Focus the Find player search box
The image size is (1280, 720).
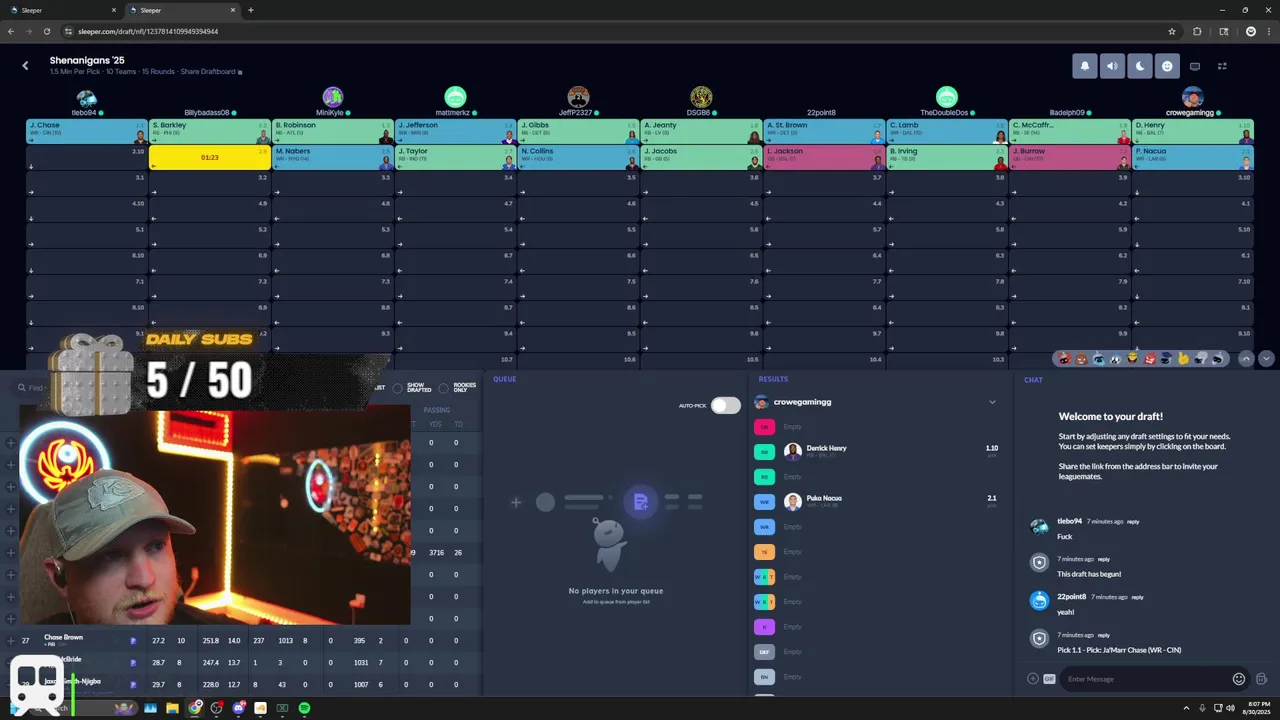tap(34, 387)
